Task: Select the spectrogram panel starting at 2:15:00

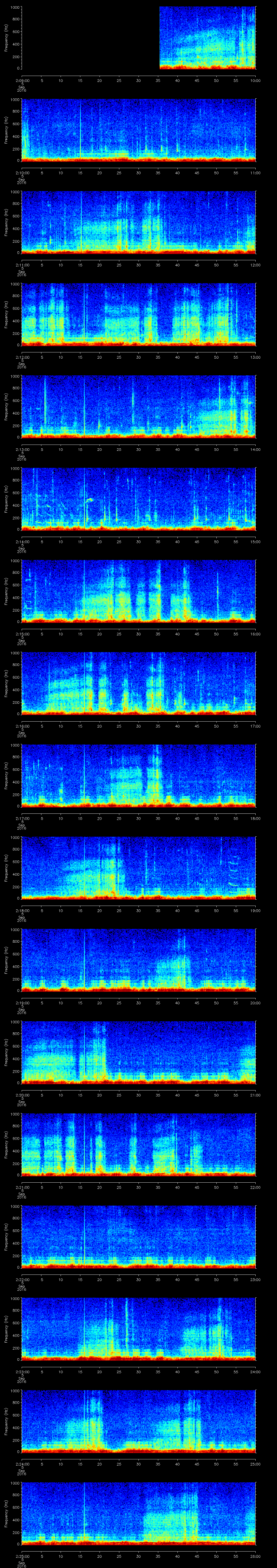Action: (x=138, y=591)
